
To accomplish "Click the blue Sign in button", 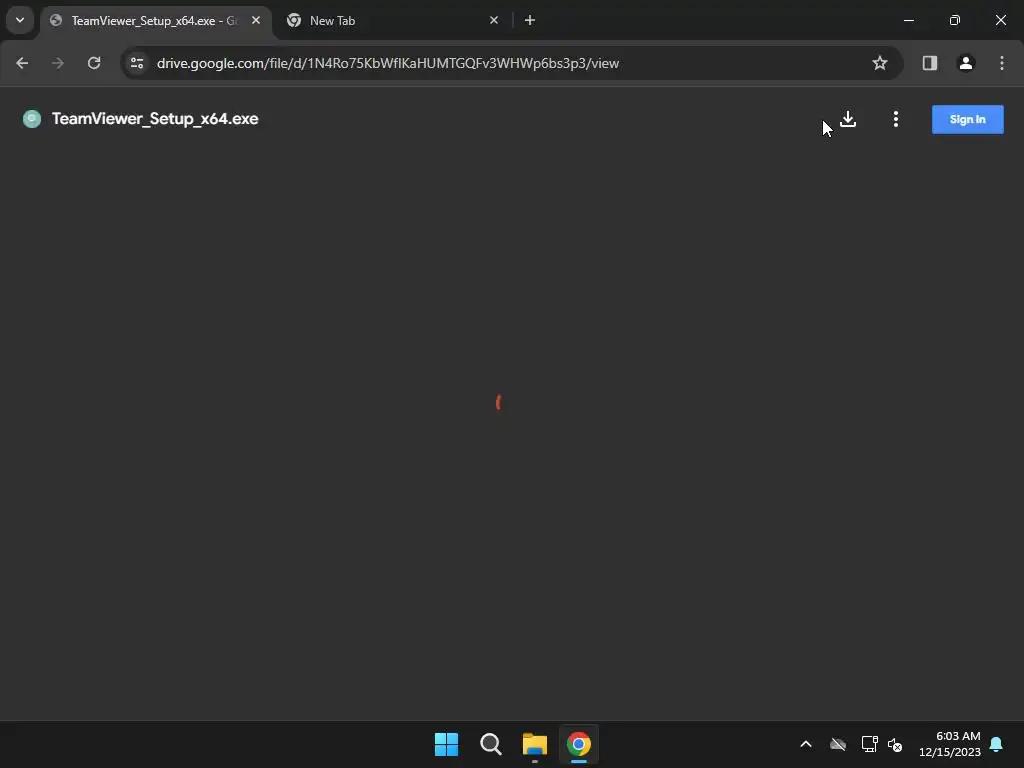I will [967, 119].
